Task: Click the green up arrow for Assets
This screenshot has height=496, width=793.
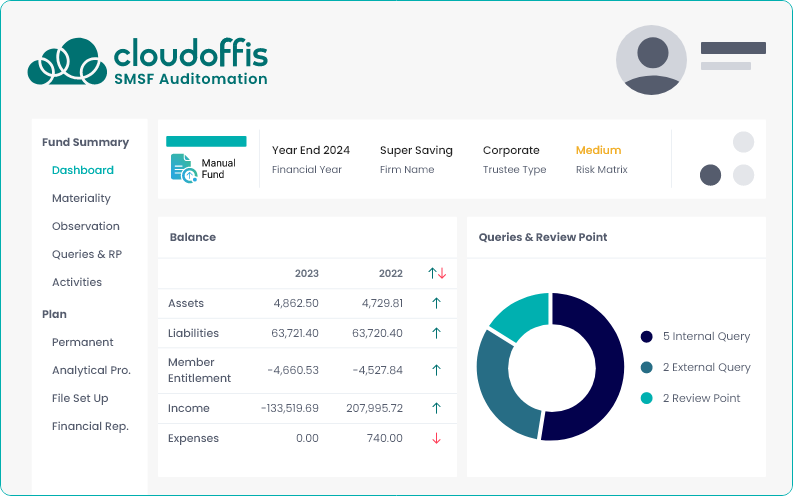Action: (x=436, y=303)
